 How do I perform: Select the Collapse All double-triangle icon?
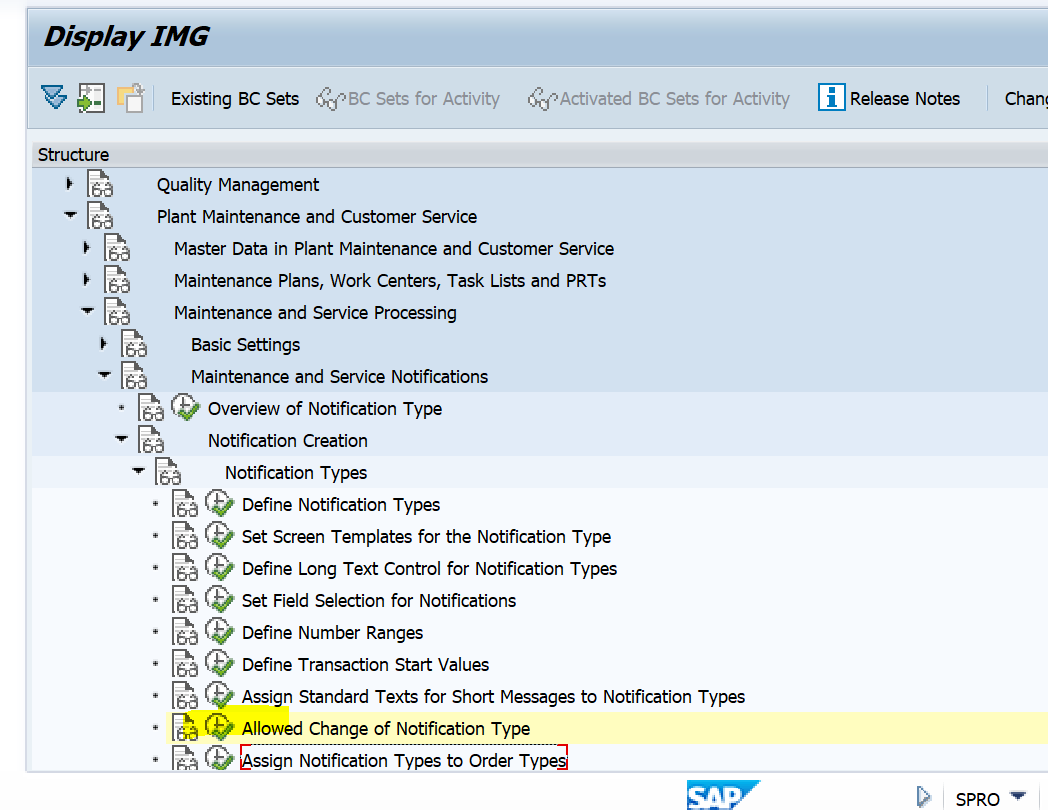pos(53,97)
